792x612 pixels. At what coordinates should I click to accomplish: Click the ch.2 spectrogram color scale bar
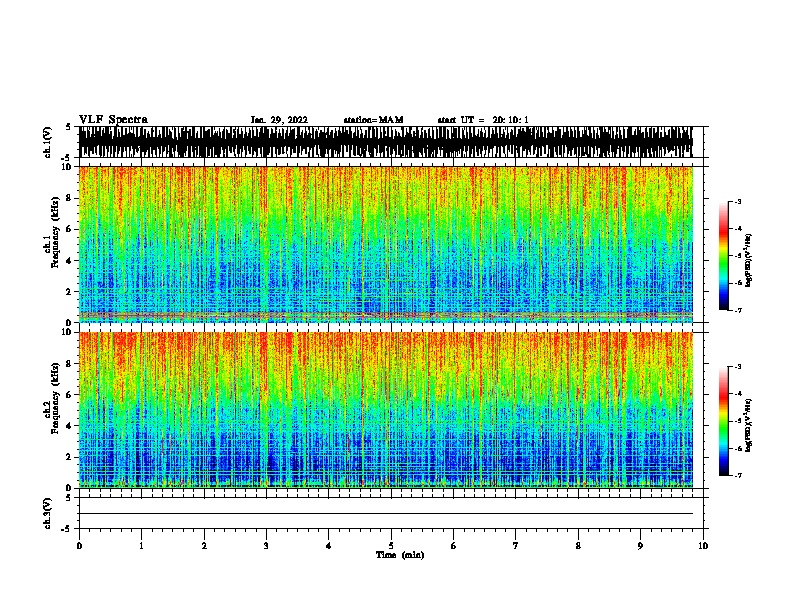(724, 421)
